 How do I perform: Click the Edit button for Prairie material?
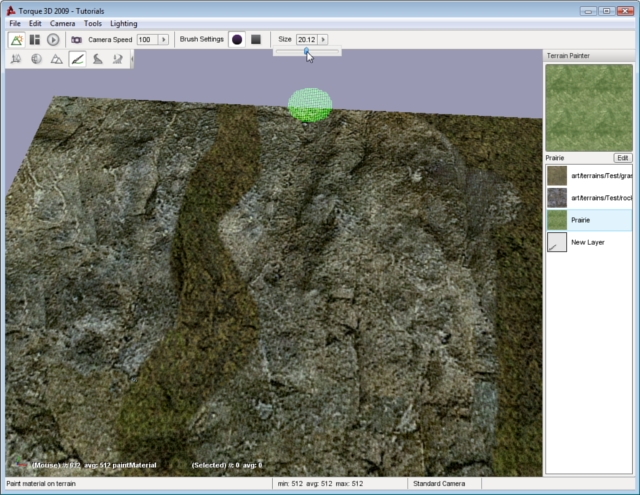click(622, 158)
